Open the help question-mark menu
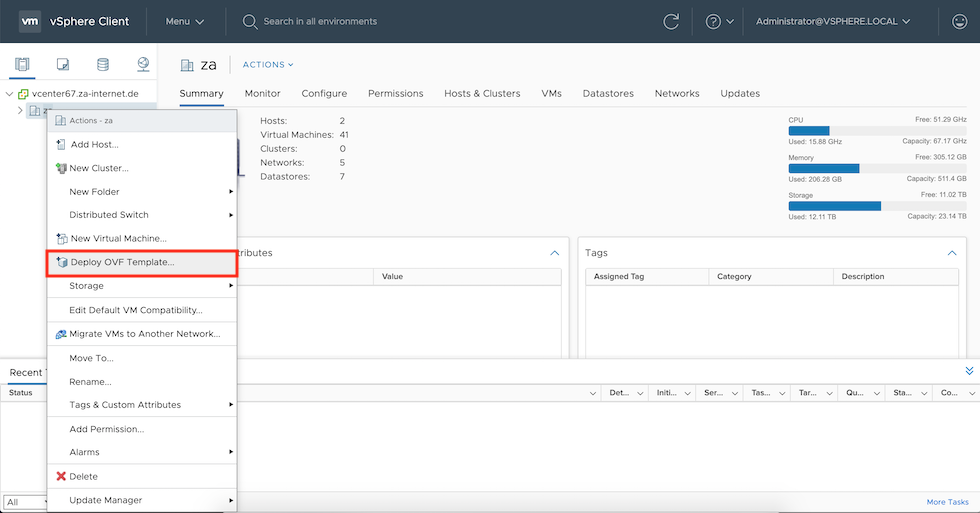The height and width of the screenshot is (513, 980). [x=719, y=21]
